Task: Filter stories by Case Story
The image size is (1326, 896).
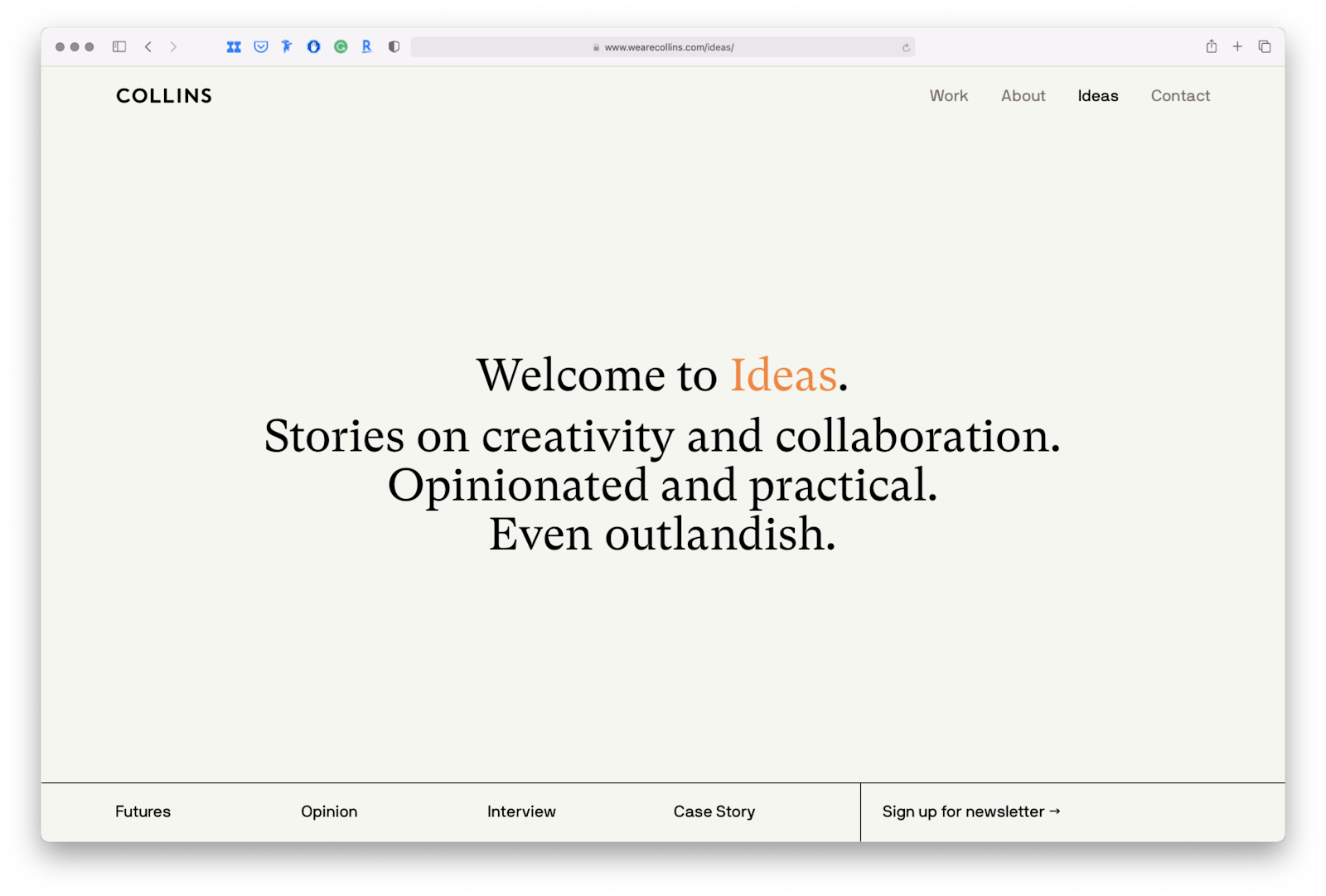Action: coord(714,812)
